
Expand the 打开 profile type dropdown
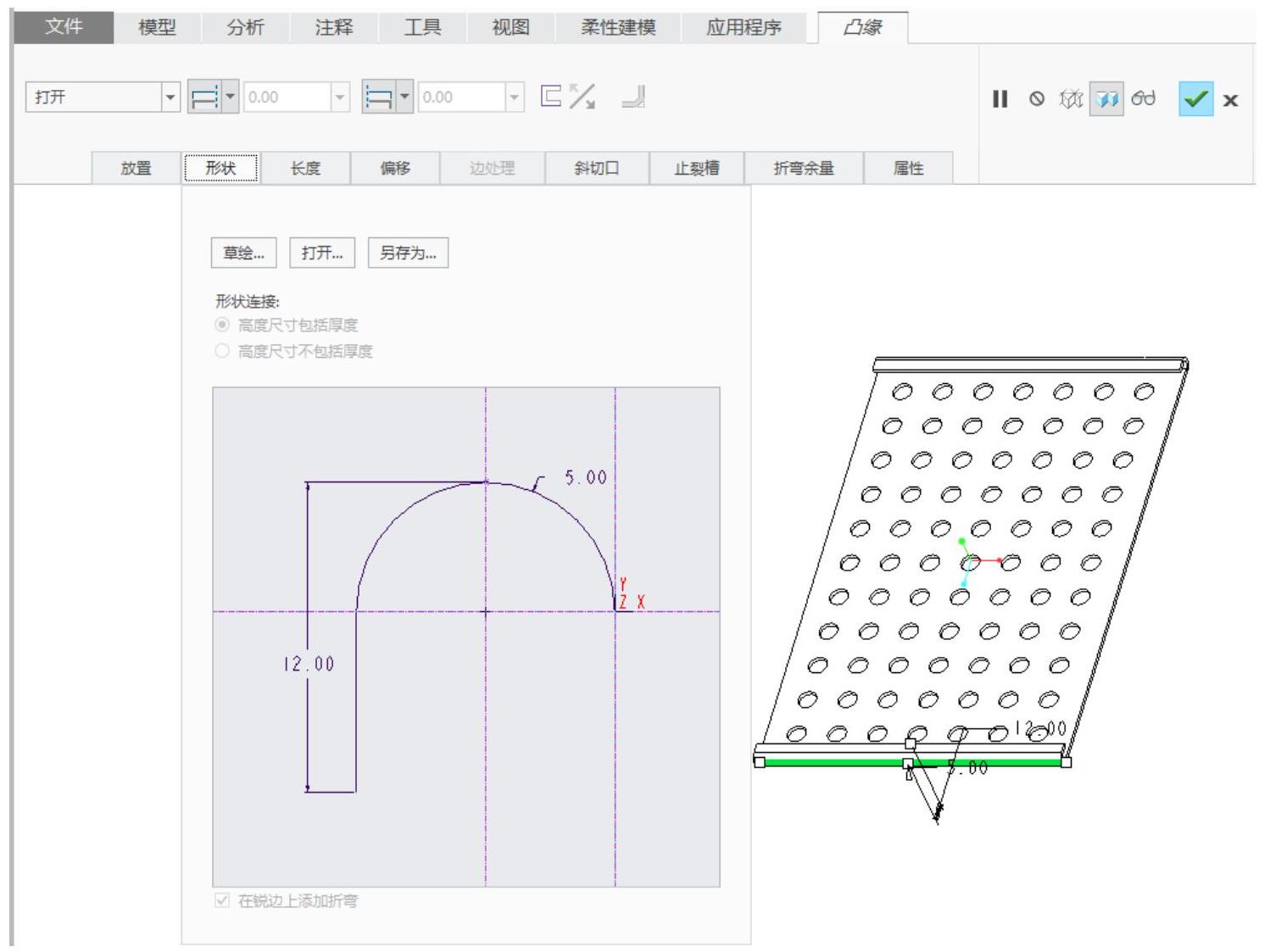point(171,97)
